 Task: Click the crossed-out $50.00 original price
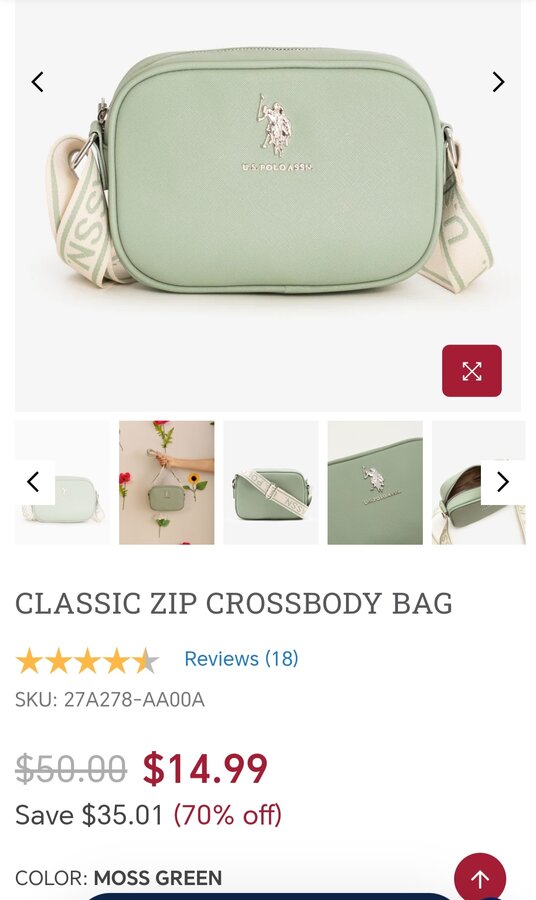[x=71, y=769]
